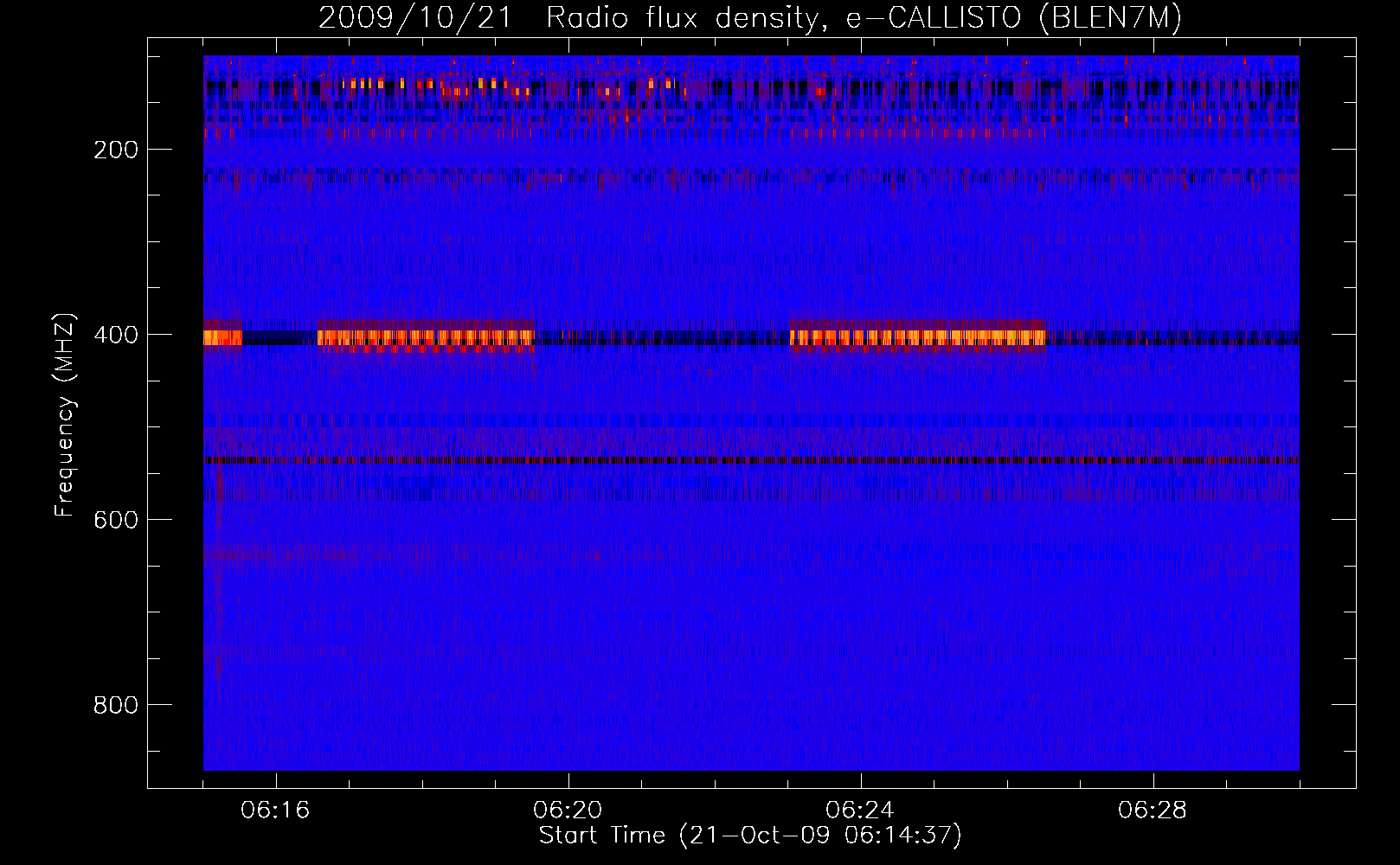
Task: Click the 'Start Time (21-Oct-09 06:14:37)' label
Action: 750,836
